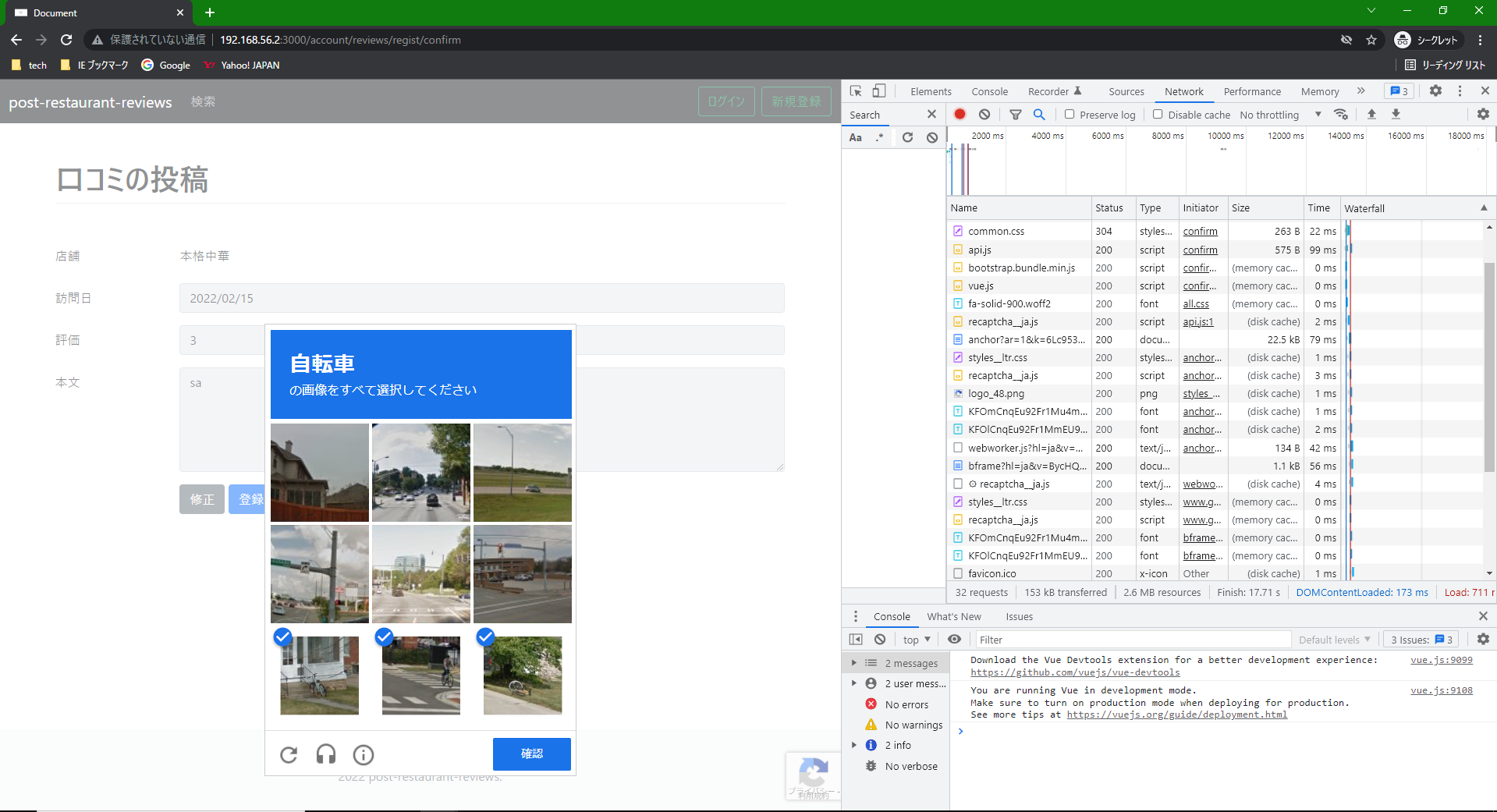This screenshot has width=1497, height=812.
Task: Clear the network requests log
Action: [x=984, y=114]
